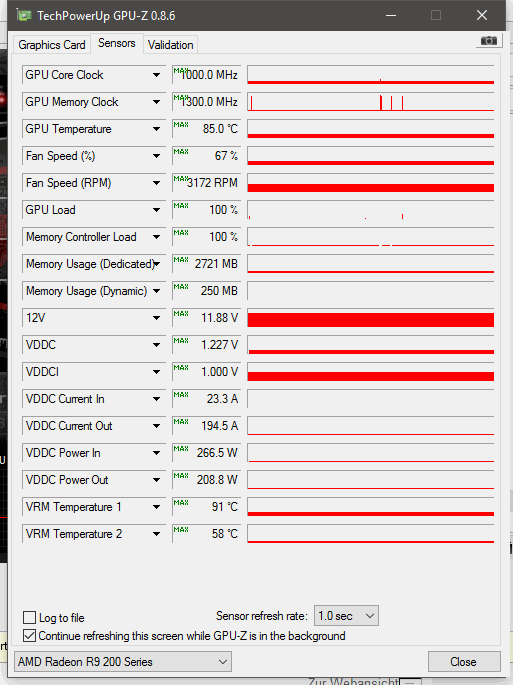Open the VDDC sensor dropdown
This screenshot has width=513, height=685.
(156, 345)
